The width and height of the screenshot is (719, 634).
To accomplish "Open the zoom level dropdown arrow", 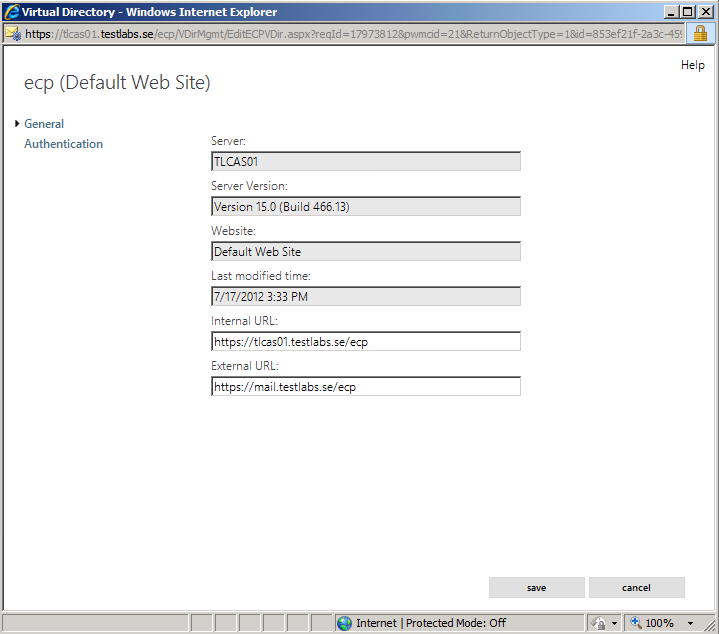I will [690, 623].
